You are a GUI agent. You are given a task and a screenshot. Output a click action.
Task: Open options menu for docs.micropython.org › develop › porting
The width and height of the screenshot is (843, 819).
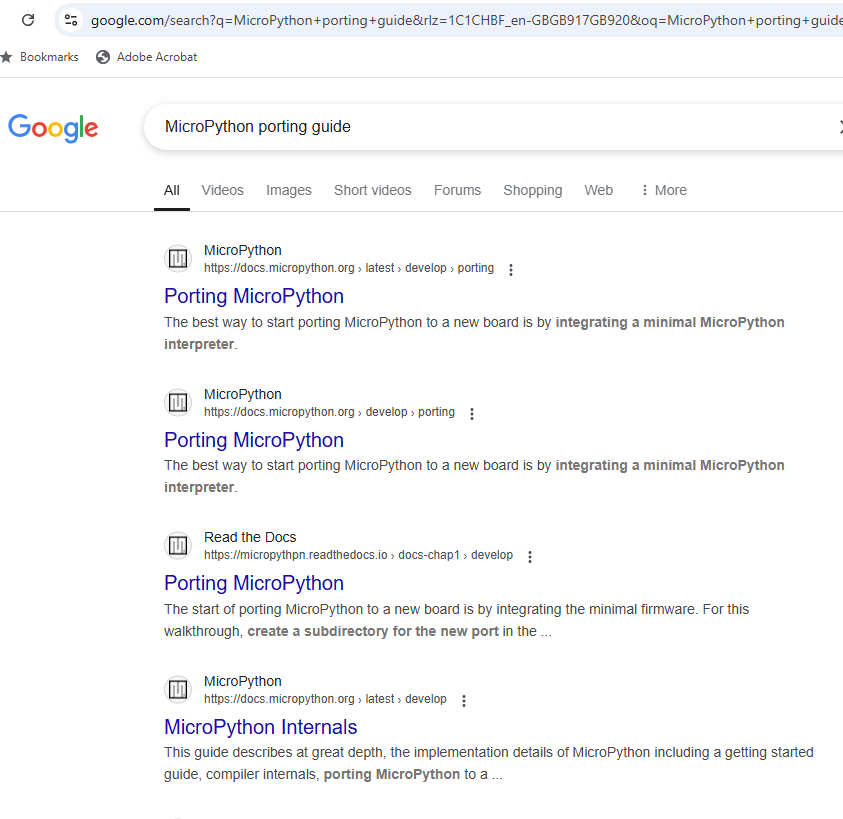pyautogui.click(x=471, y=414)
